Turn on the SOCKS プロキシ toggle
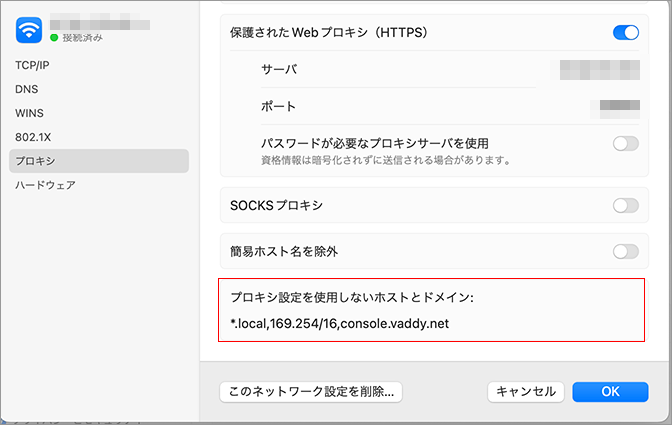The width and height of the screenshot is (672, 425). (626, 206)
